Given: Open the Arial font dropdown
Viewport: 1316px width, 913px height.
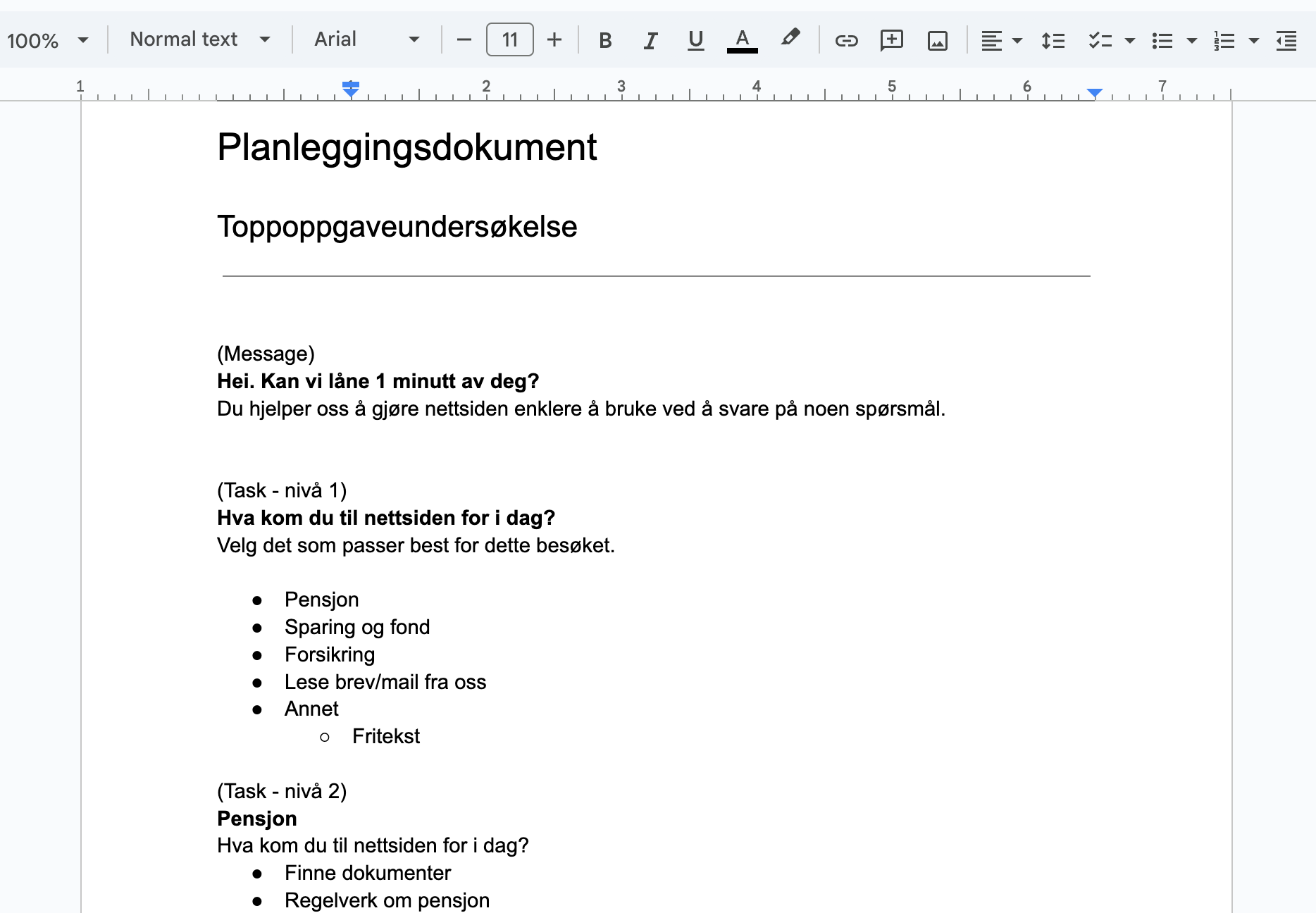Looking at the screenshot, I should click(x=367, y=39).
